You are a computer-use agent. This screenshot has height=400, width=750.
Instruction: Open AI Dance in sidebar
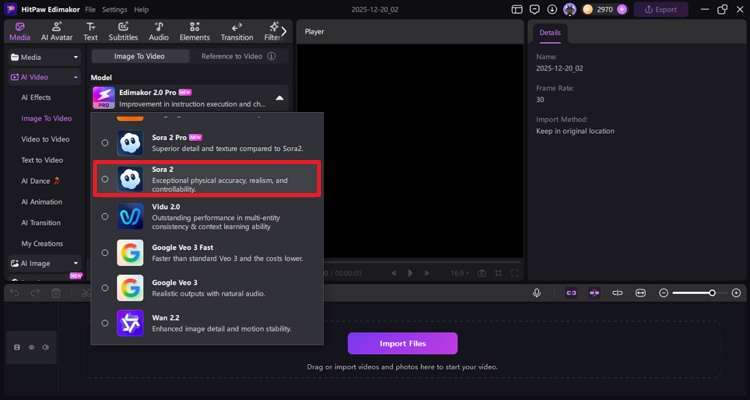coord(41,181)
